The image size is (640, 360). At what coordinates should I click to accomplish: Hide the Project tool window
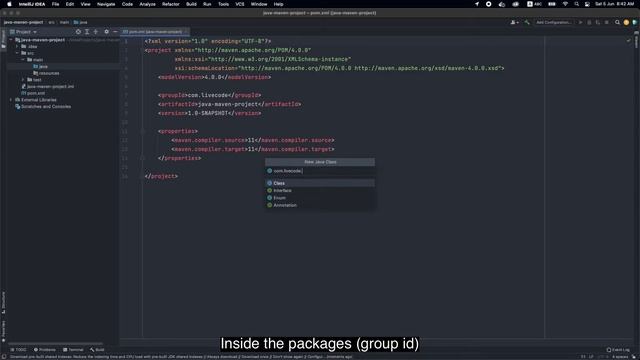point(115,31)
